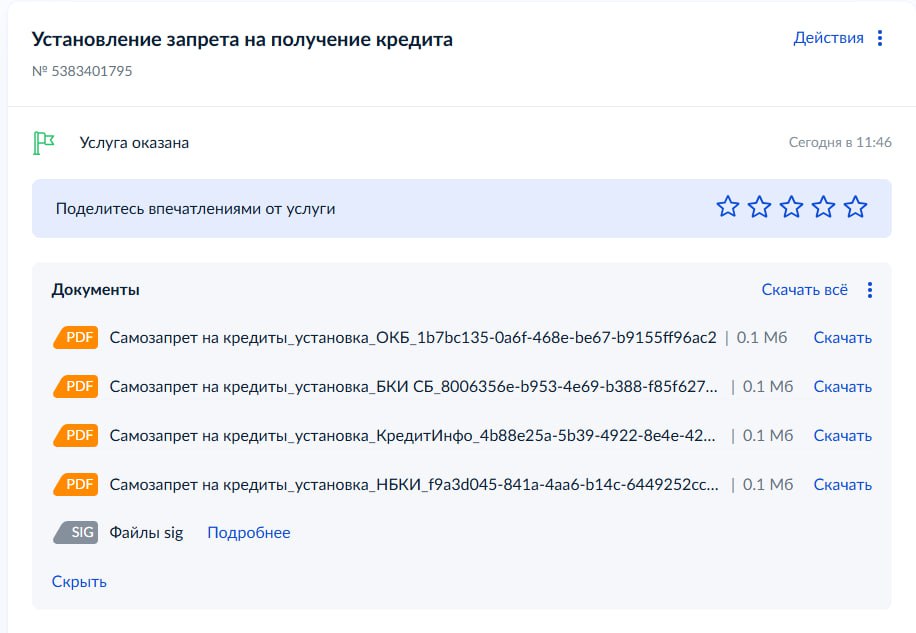Click the ОКБ_1b7bc135 file name
The width and height of the screenshot is (916, 633).
click(413, 338)
